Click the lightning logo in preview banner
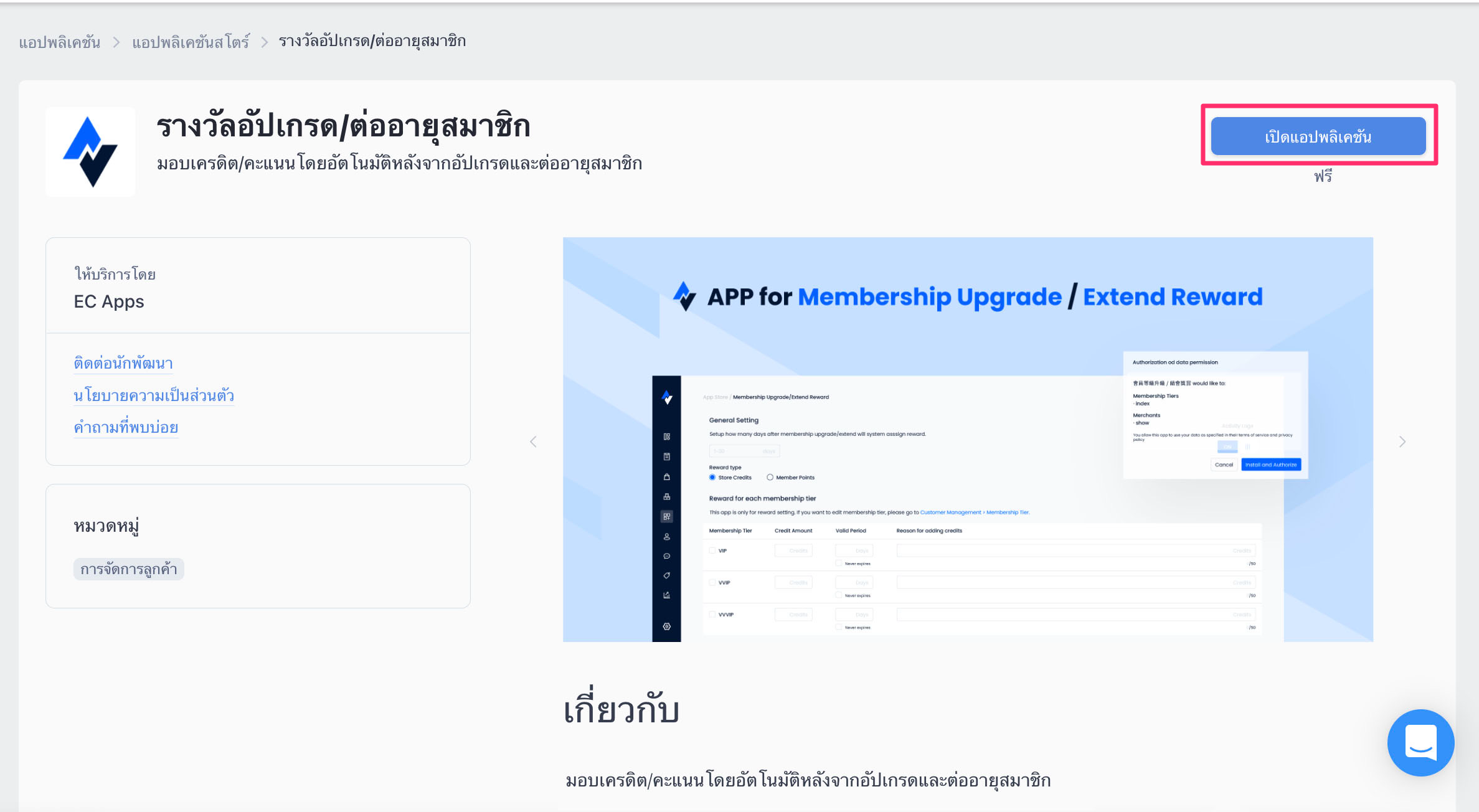 coord(684,296)
